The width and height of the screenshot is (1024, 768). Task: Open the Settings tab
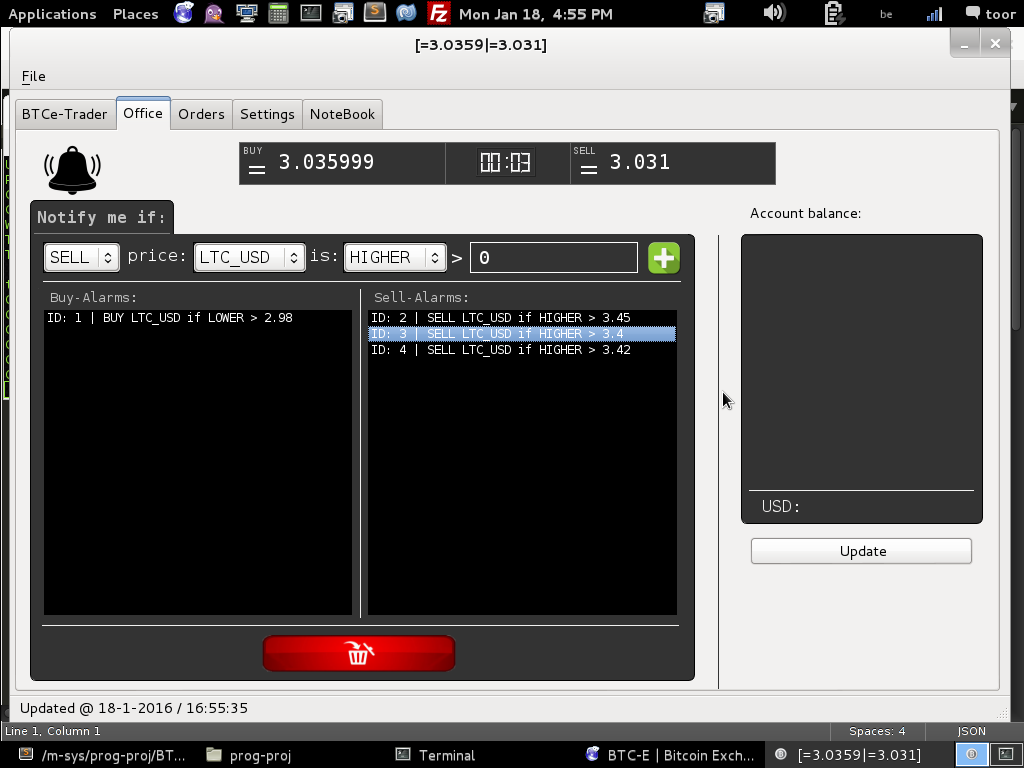pos(267,114)
